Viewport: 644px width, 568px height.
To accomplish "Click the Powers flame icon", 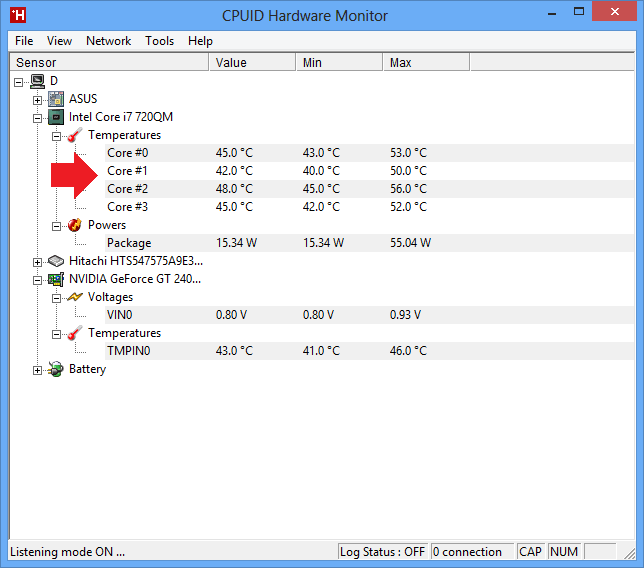I will (75, 225).
